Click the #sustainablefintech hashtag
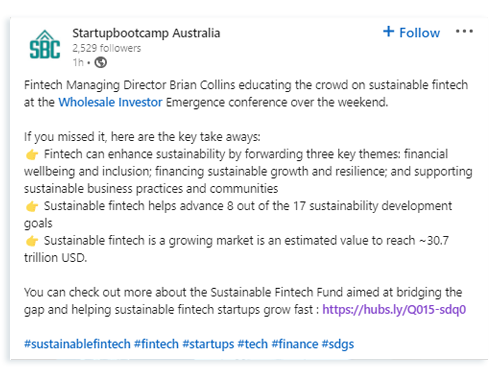Image resolution: width=500 pixels, height=376 pixels. point(77,344)
